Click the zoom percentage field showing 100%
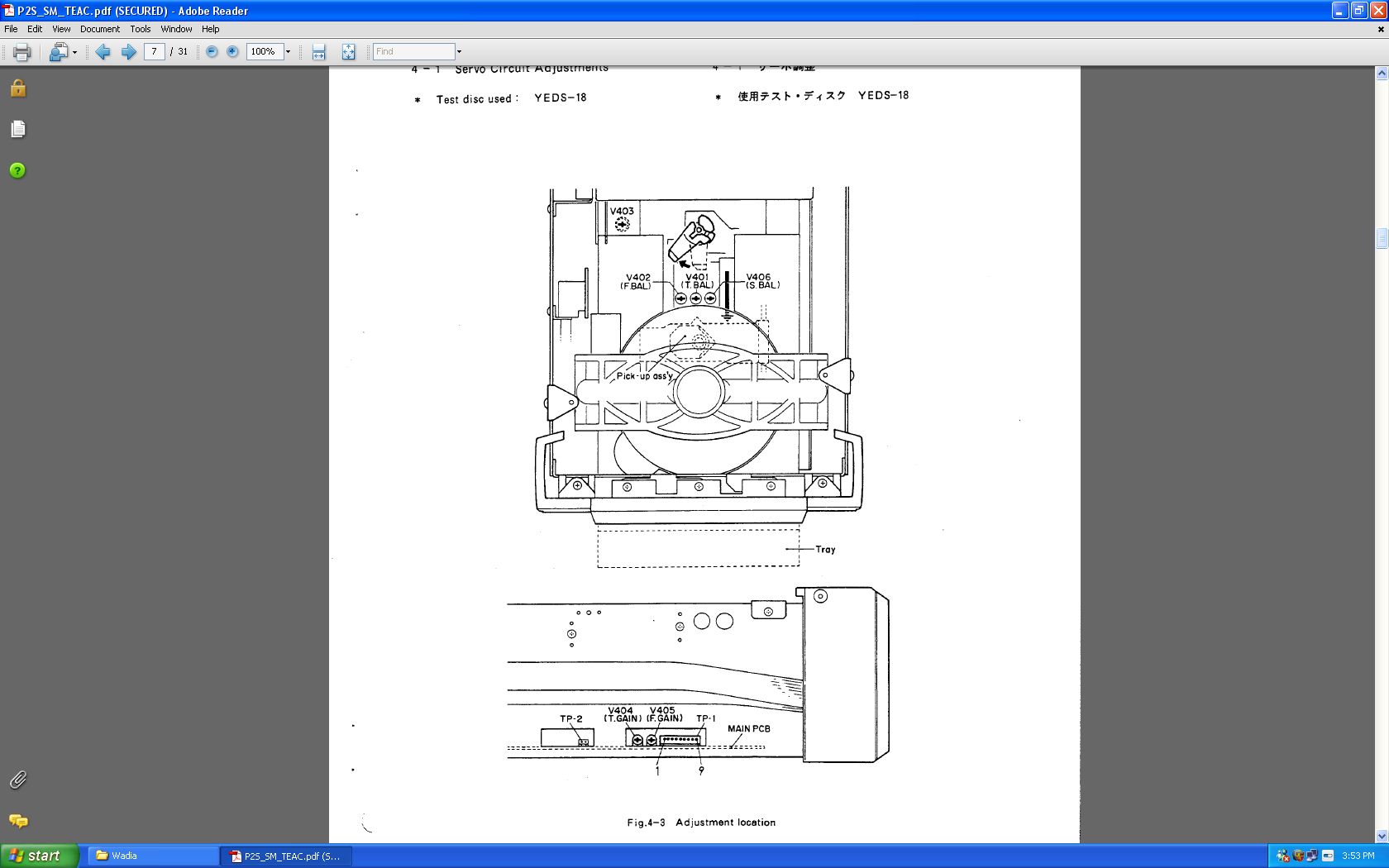The height and width of the screenshot is (868, 1389). tap(265, 51)
